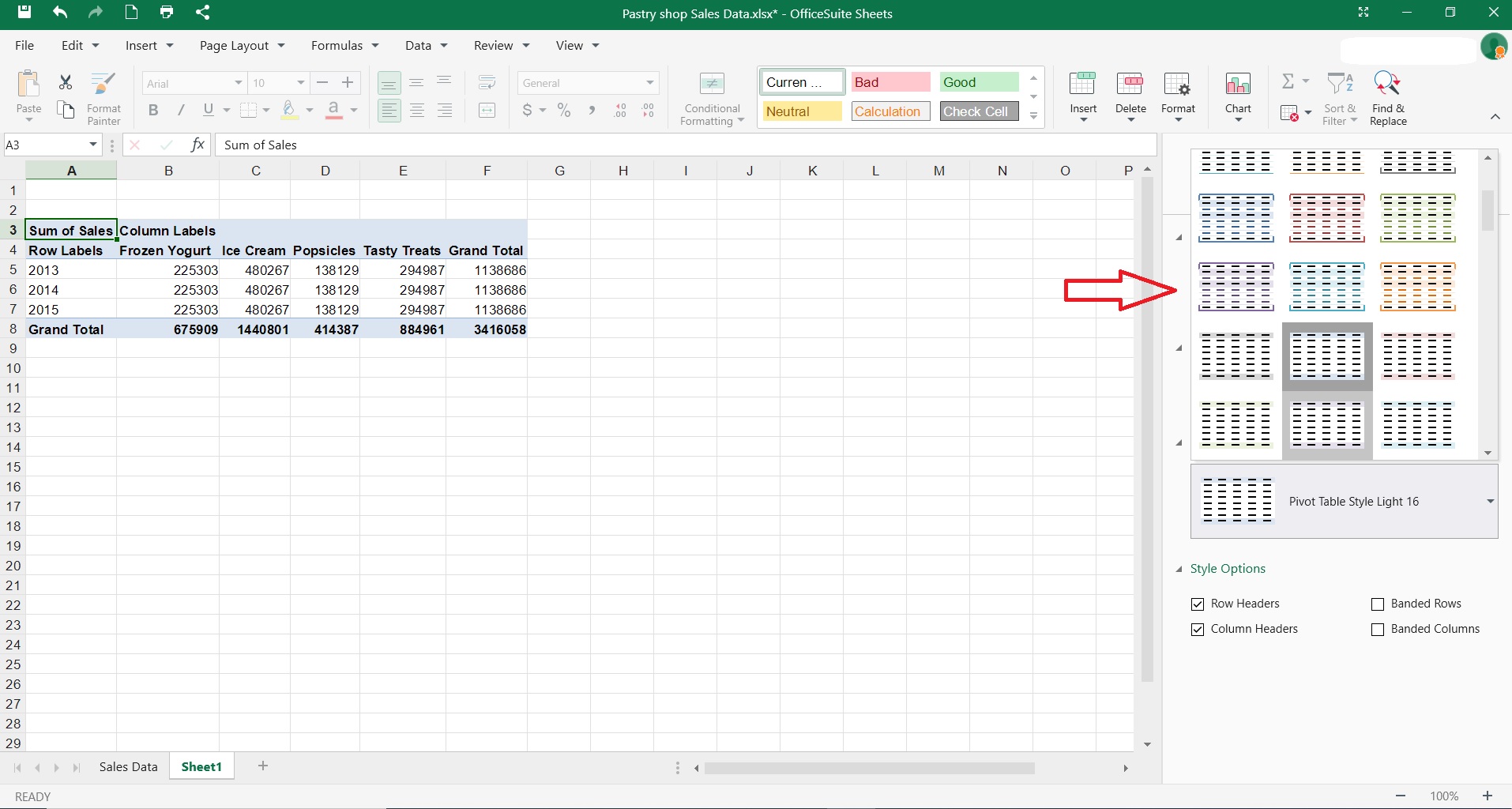This screenshot has height=809, width=1512.
Task: Open the font size dropdown
Action: pyautogui.click(x=300, y=83)
